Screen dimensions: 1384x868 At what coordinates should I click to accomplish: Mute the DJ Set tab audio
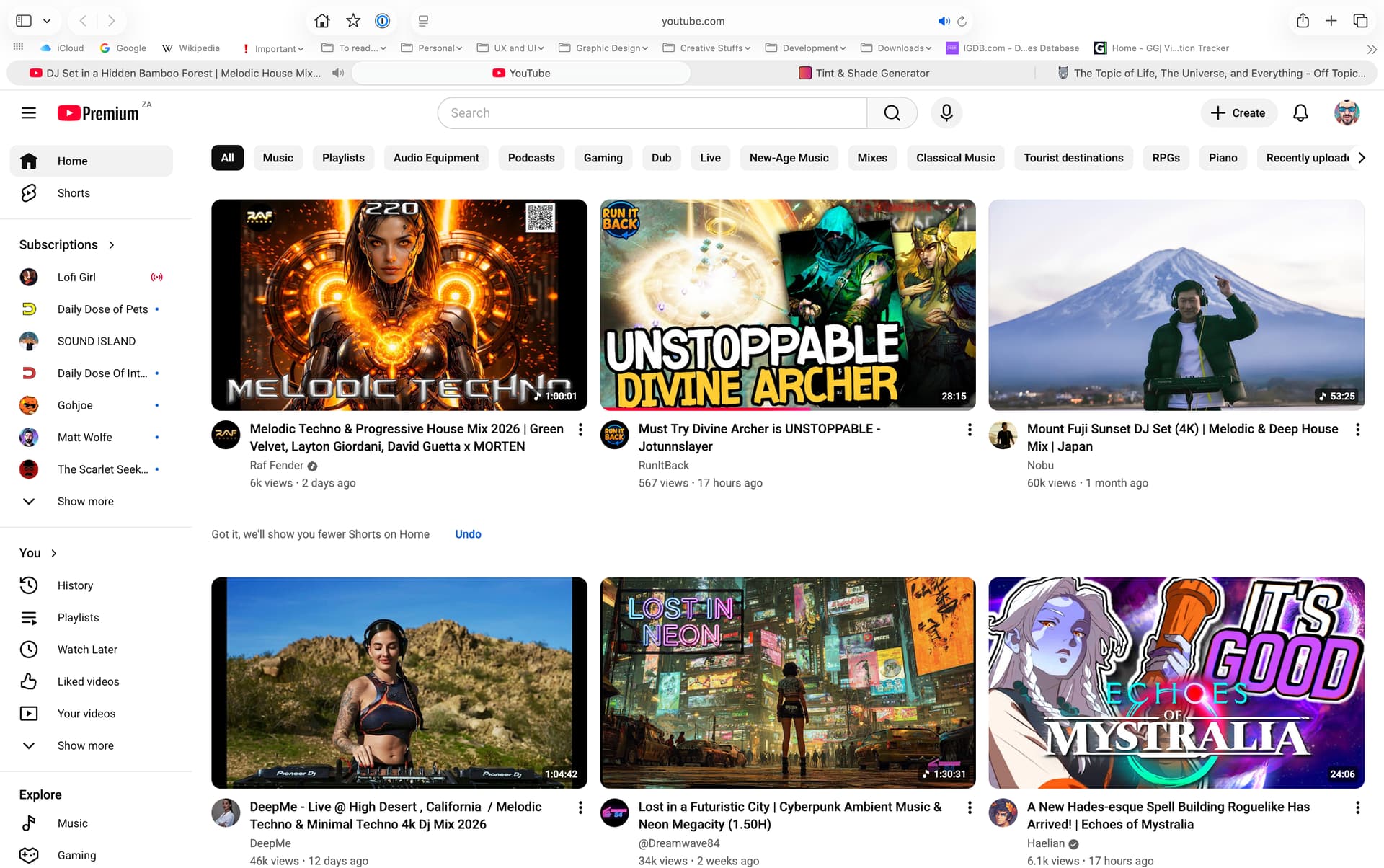[337, 73]
